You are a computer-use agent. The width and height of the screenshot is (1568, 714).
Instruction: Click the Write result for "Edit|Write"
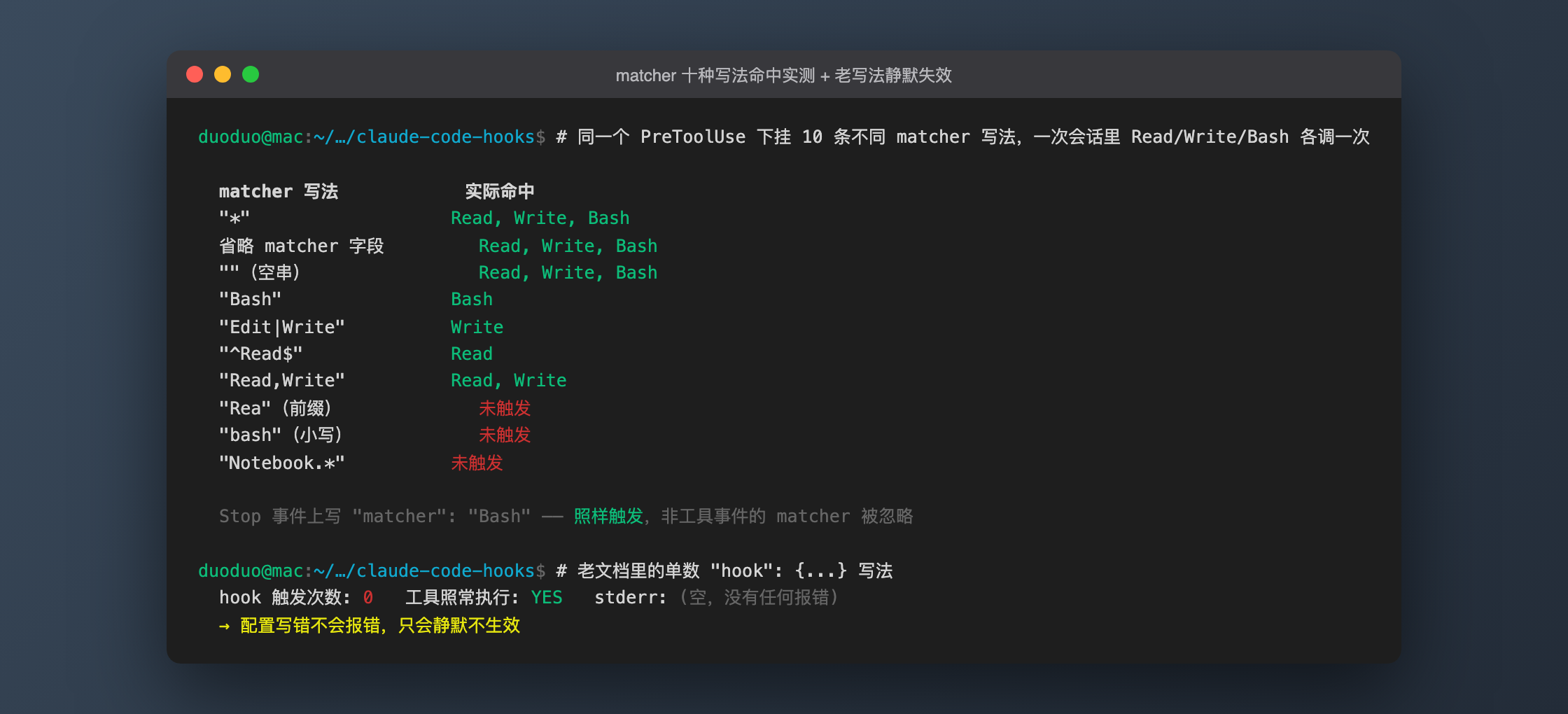click(477, 327)
